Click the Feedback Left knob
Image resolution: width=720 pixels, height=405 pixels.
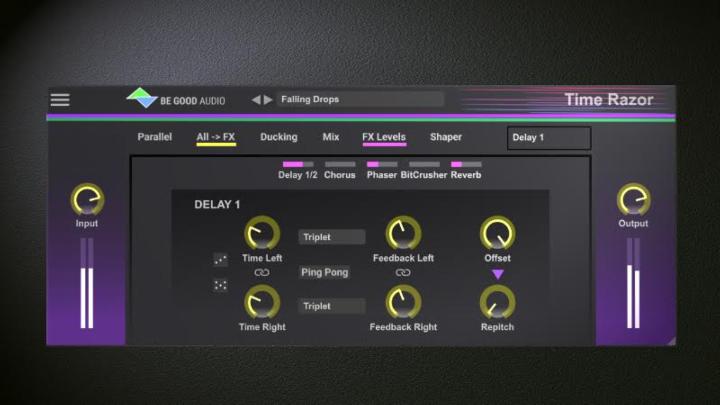tap(403, 233)
